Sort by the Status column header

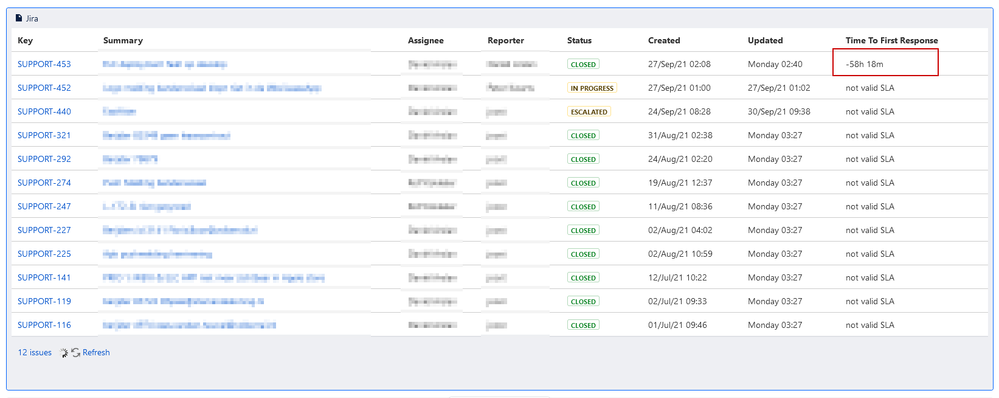[579, 40]
